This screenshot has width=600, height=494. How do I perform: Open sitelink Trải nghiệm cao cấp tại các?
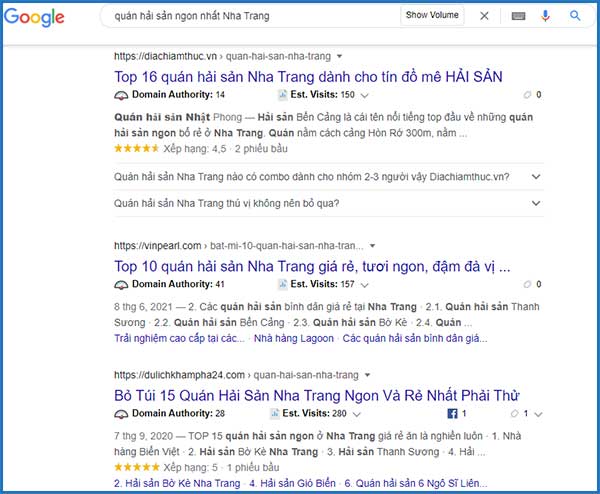pyautogui.click(x=179, y=338)
